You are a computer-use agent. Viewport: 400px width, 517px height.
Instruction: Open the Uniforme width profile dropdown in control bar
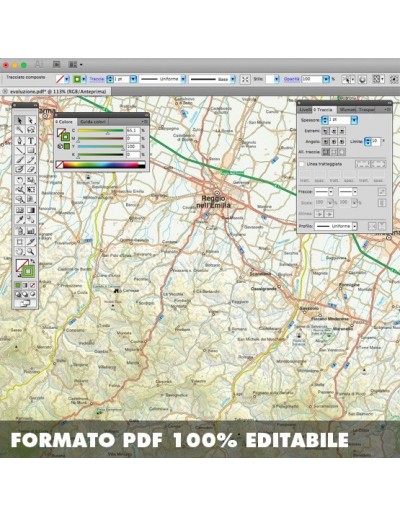183,79
